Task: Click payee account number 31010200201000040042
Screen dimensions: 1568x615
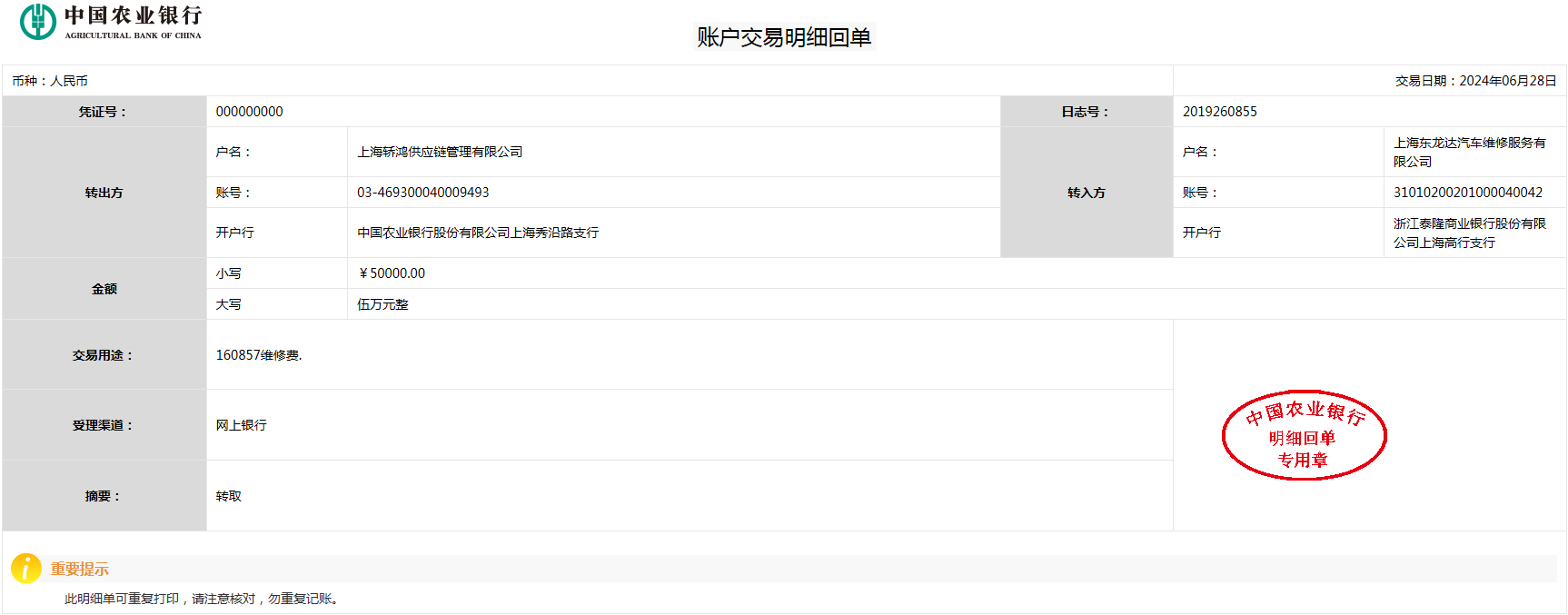Action: (1467, 193)
